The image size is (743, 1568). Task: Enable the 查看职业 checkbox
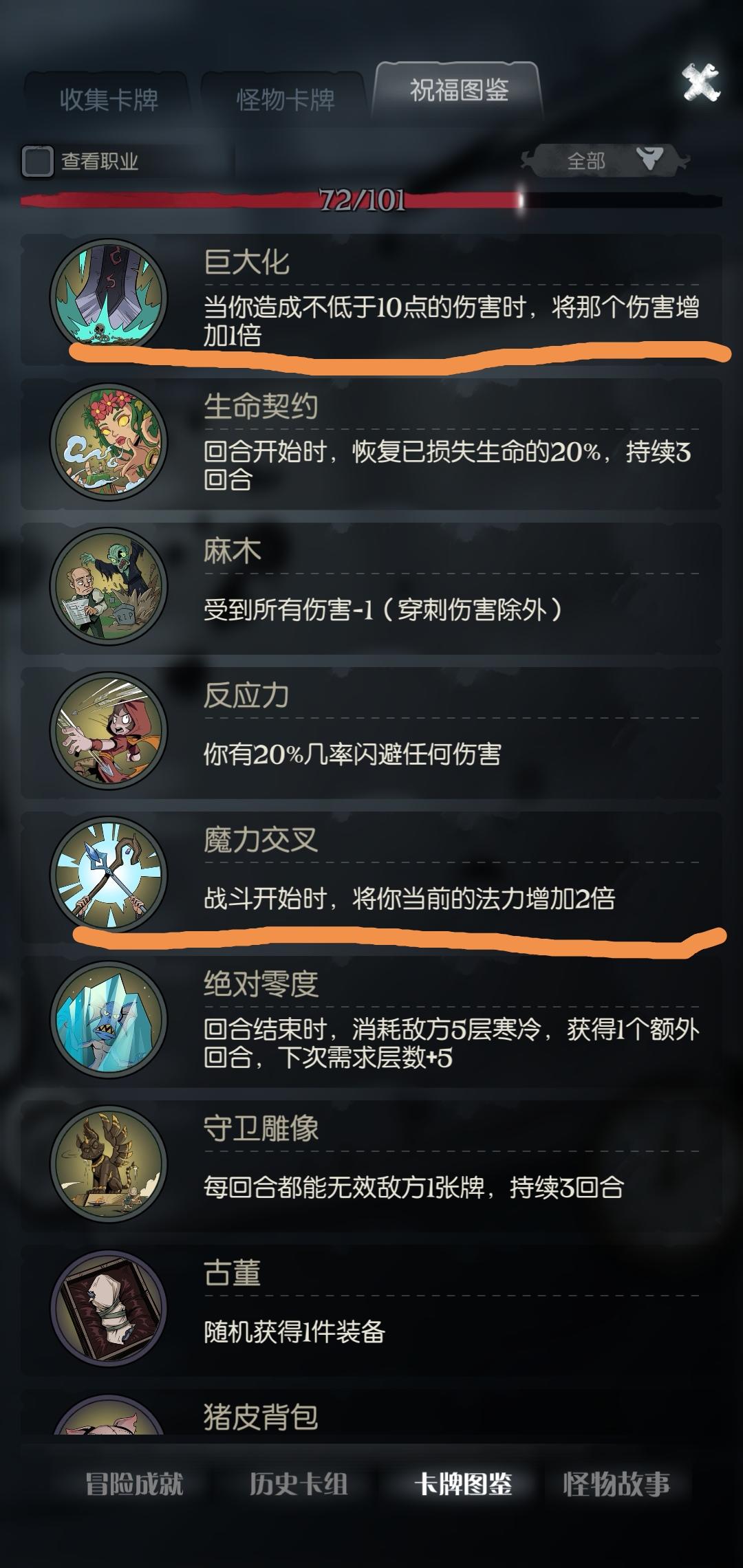coord(37,162)
